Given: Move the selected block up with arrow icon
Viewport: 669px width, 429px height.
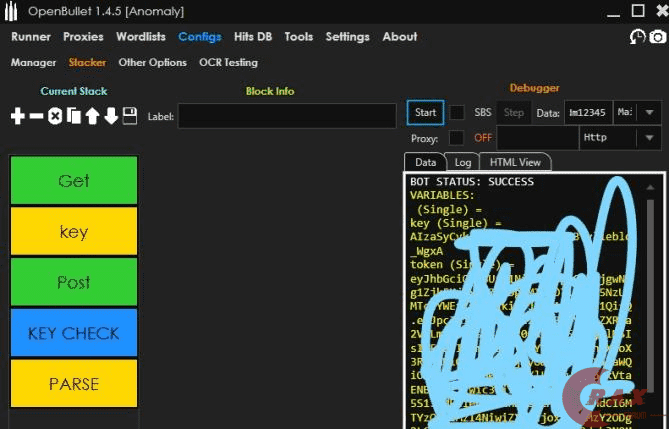Looking at the screenshot, I should tap(92, 116).
